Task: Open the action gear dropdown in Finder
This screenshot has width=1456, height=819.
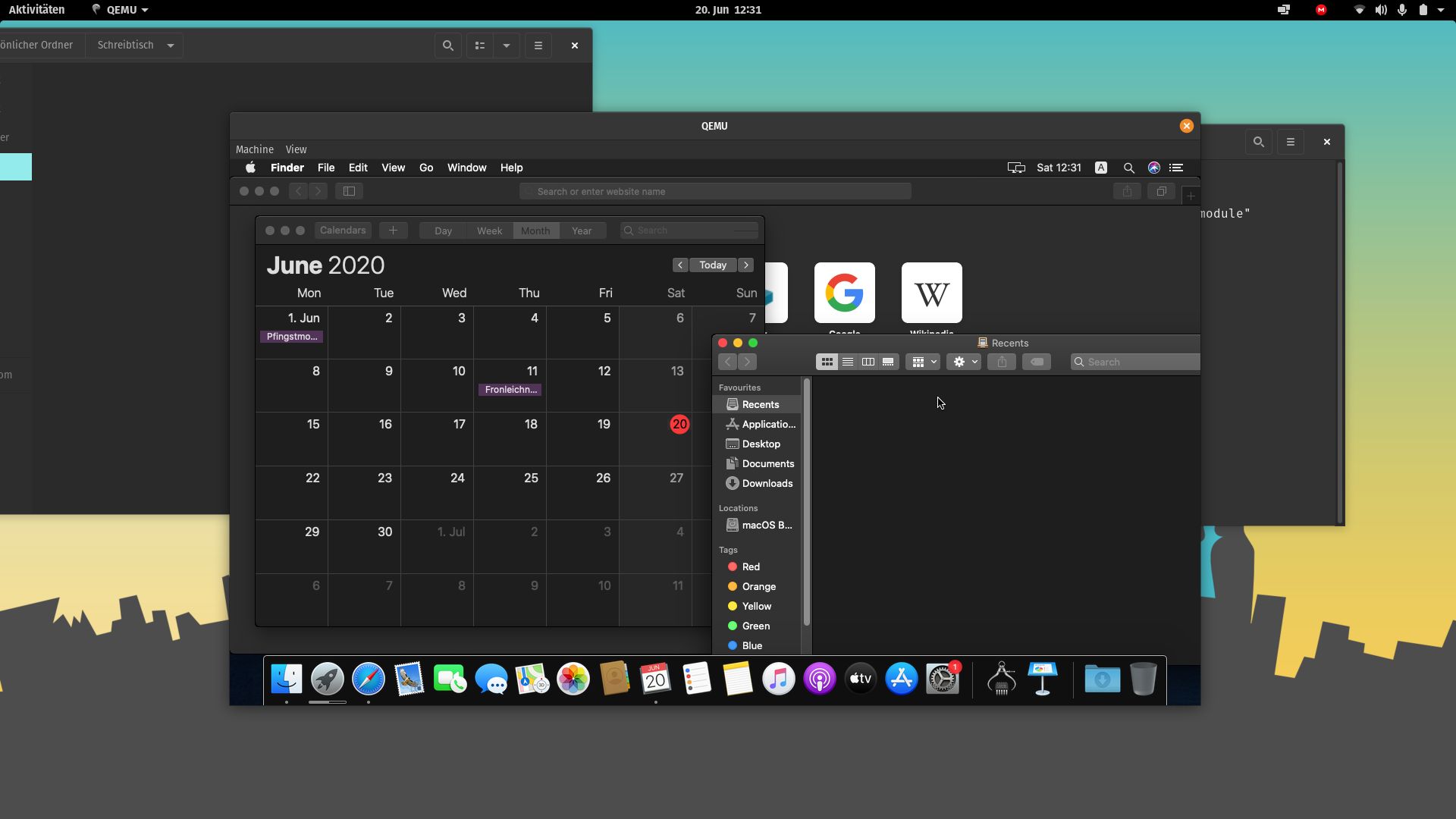Action: (964, 362)
